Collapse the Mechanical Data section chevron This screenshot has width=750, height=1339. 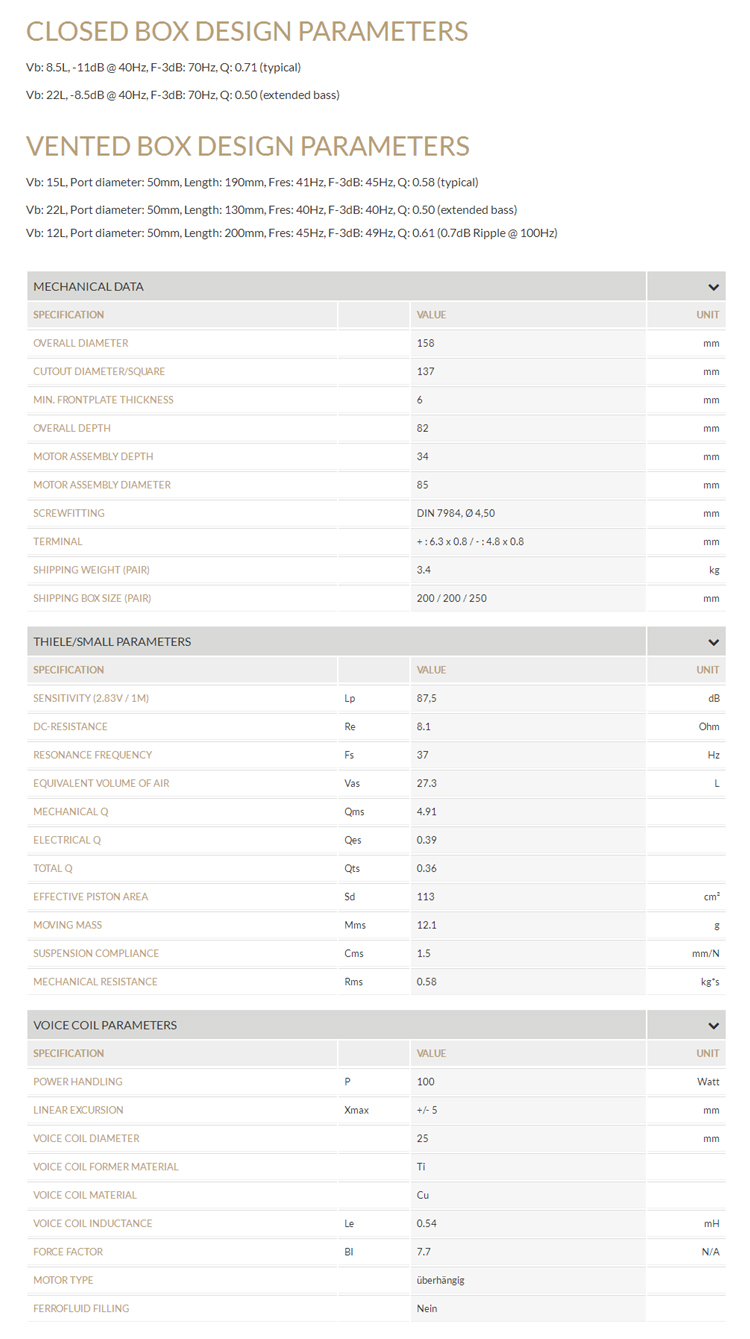(x=713, y=287)
